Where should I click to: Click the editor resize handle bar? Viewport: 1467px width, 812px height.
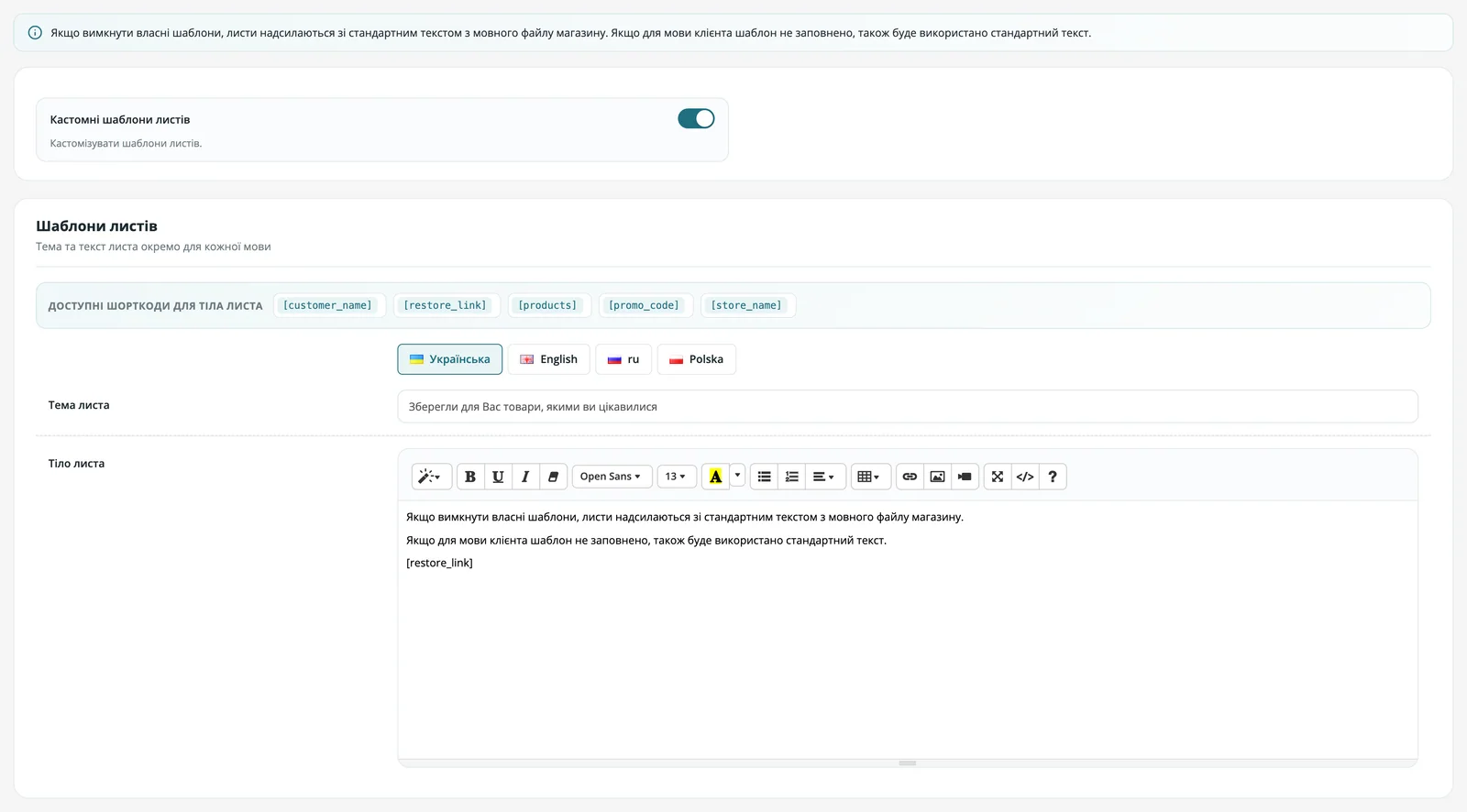[x=908, y=763]
